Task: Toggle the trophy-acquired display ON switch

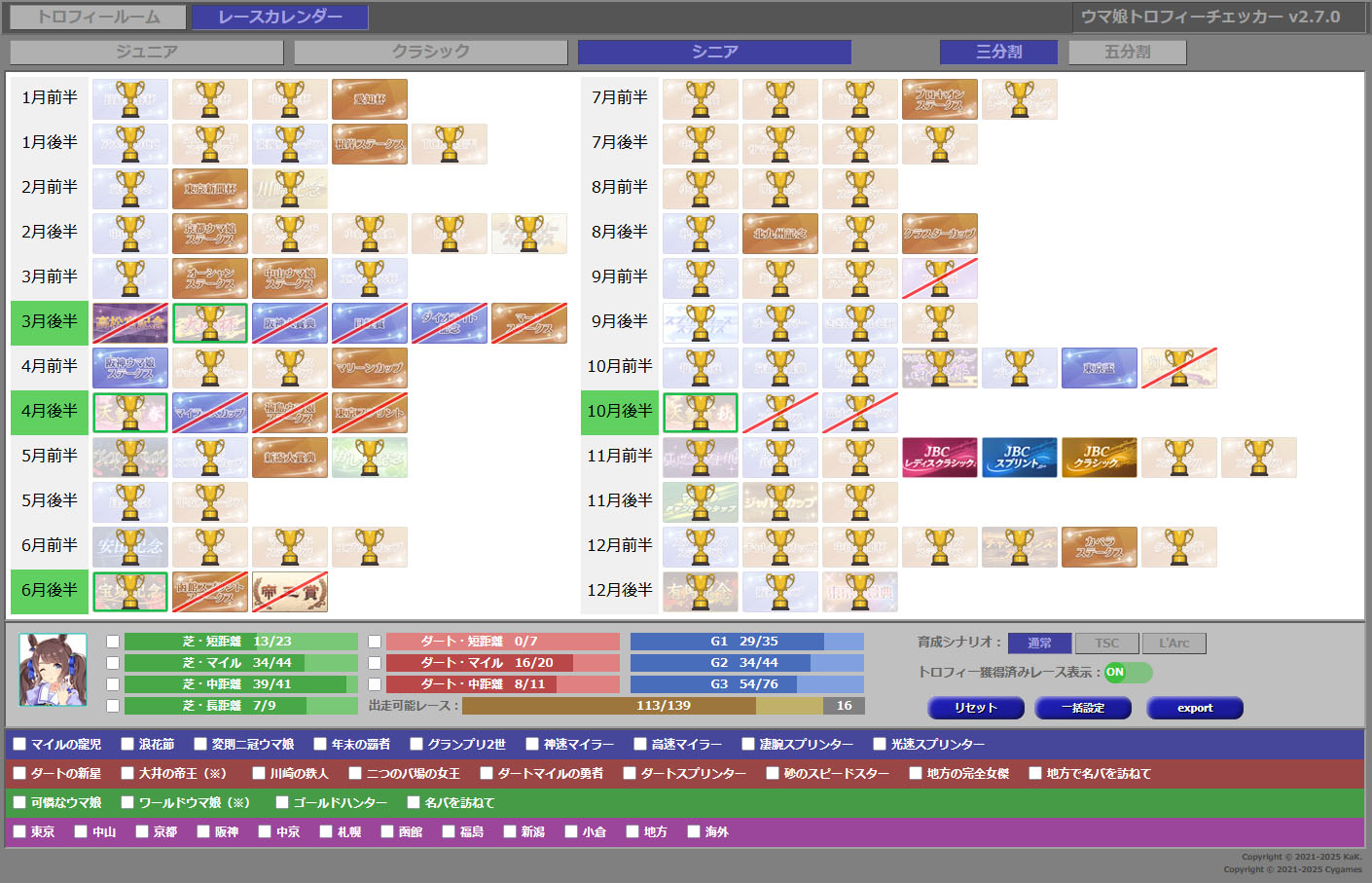Action: pyautogui.click(x=1128, y=673)
